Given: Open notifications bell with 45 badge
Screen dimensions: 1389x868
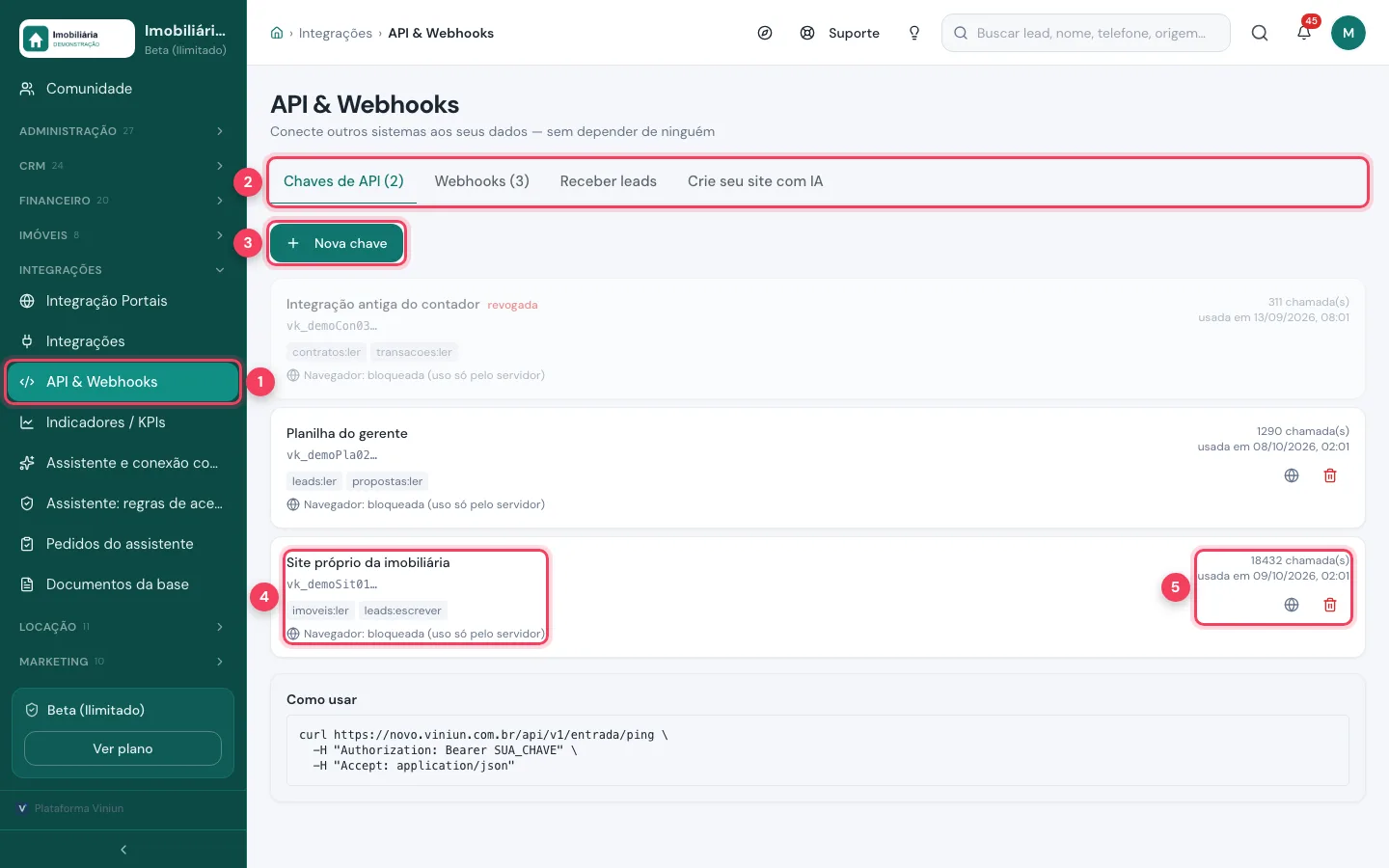Looking at the screenshot, I should click(x=1304, y=32).
